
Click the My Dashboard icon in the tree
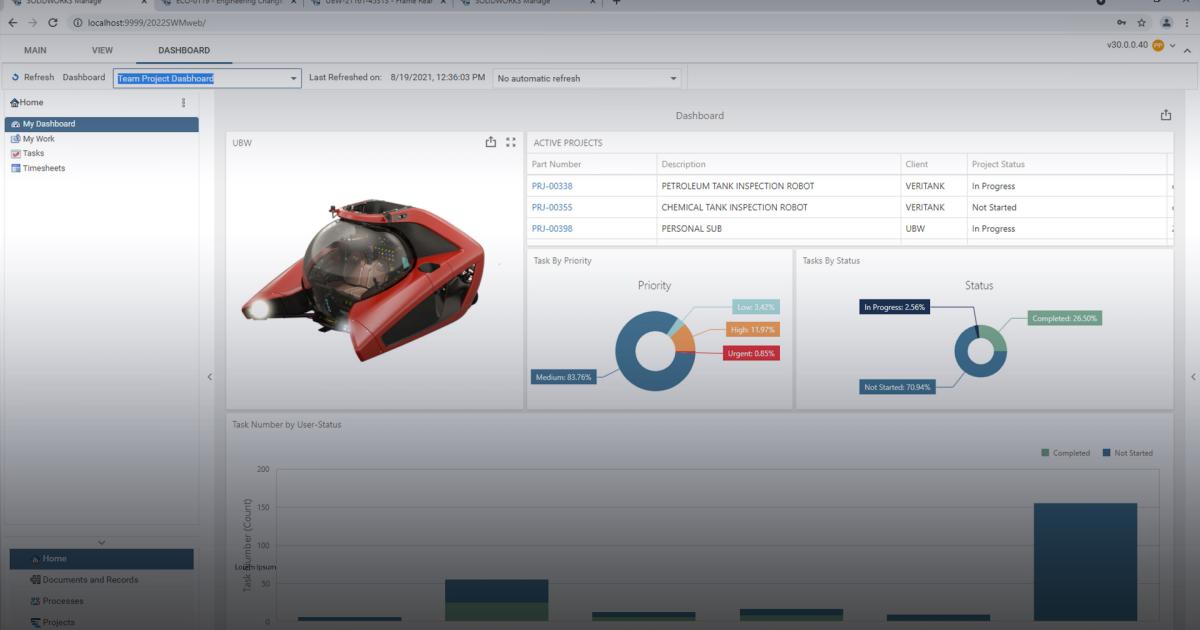point(15,124)
